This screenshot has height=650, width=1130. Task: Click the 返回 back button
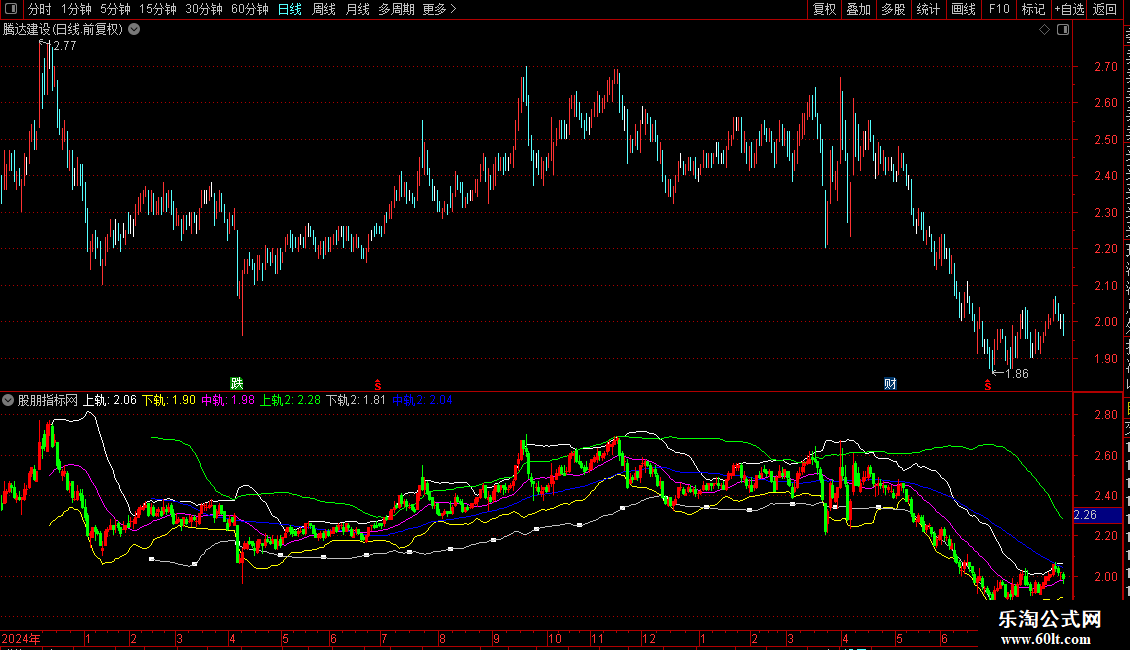click(x=1105, y=9)
